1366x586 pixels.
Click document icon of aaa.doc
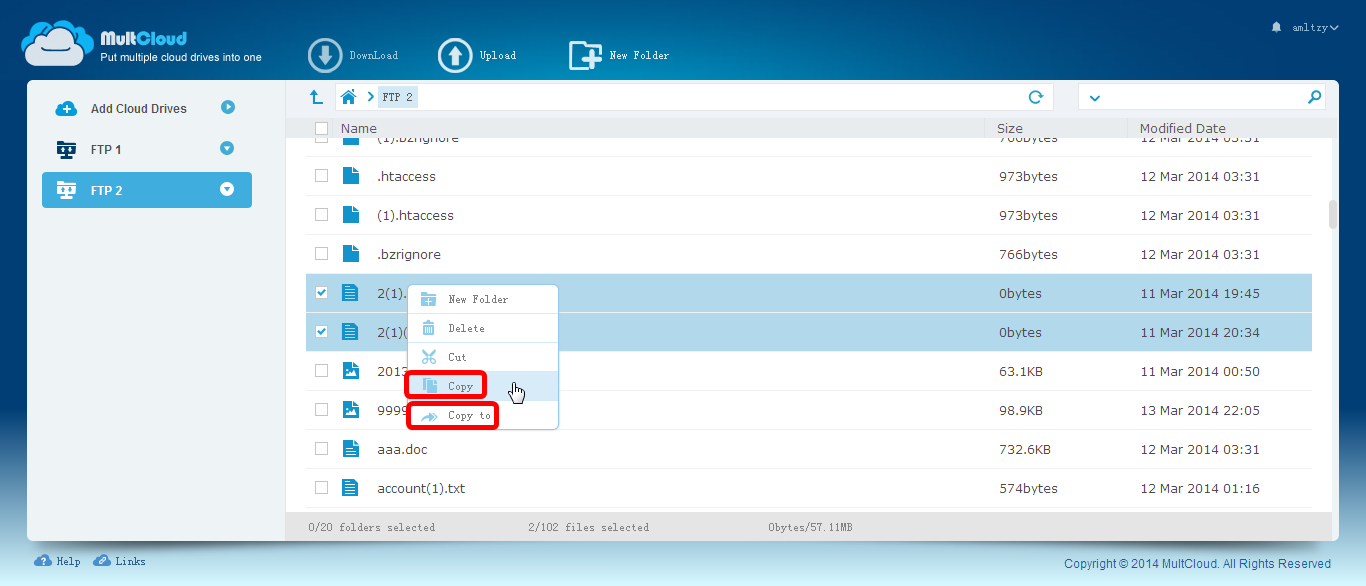coord(350,449)
